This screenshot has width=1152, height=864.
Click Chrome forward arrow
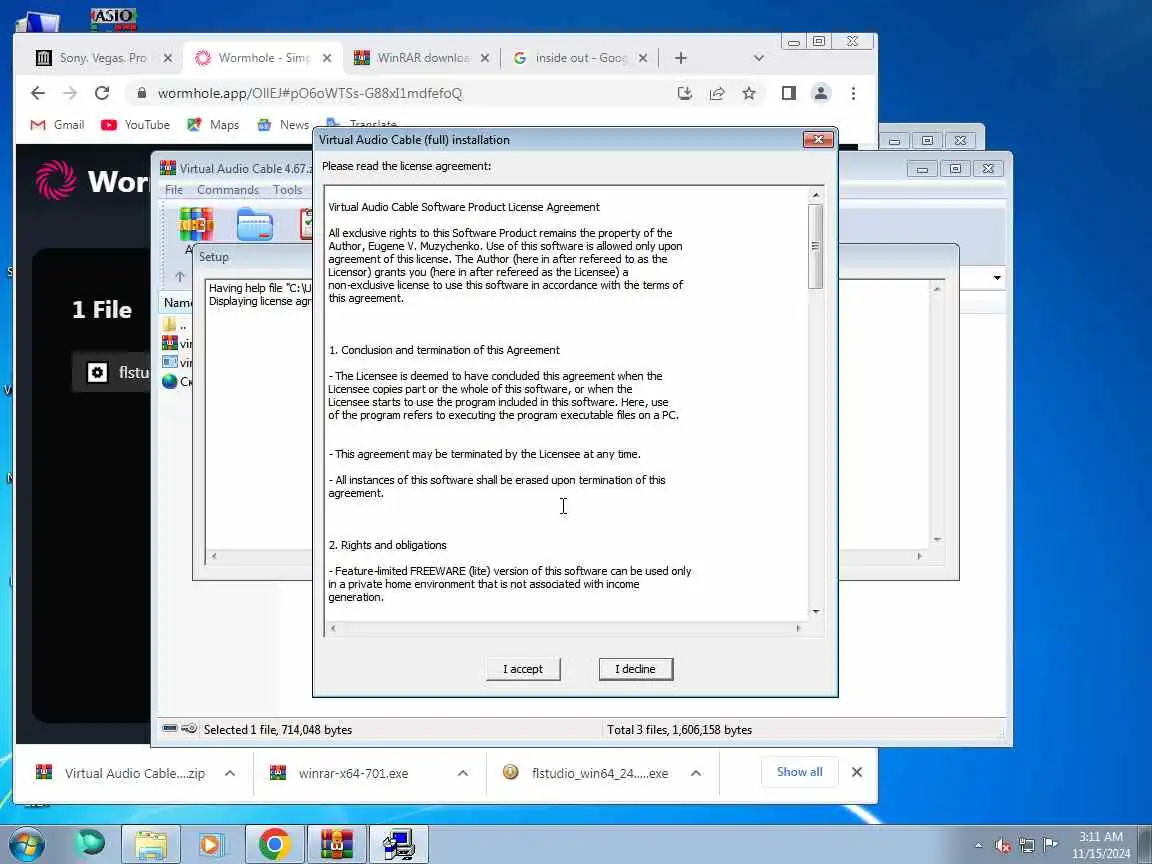70,93
